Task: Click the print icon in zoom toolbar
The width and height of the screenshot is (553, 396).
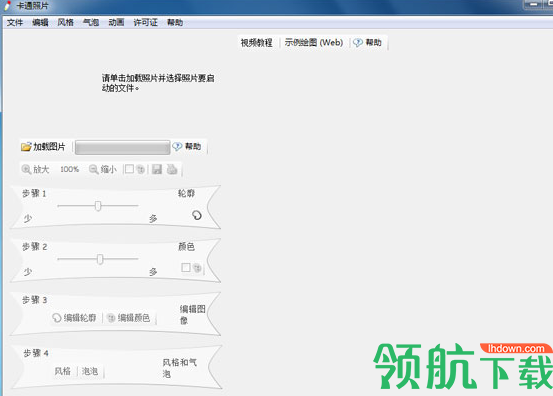Action: (172, 169)
